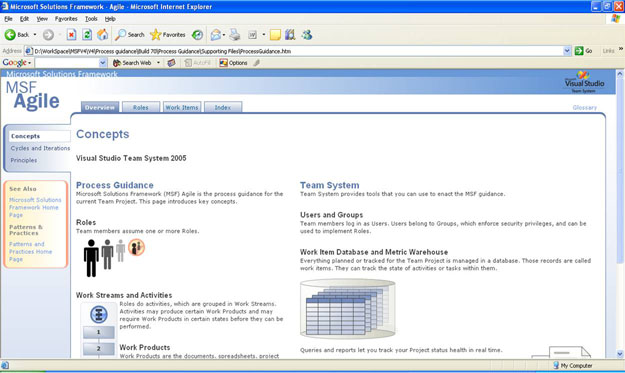Click the Google toolbar search field
Image resolution: width=625 pixels, height=373 pixels.
(x=67, y=63)
